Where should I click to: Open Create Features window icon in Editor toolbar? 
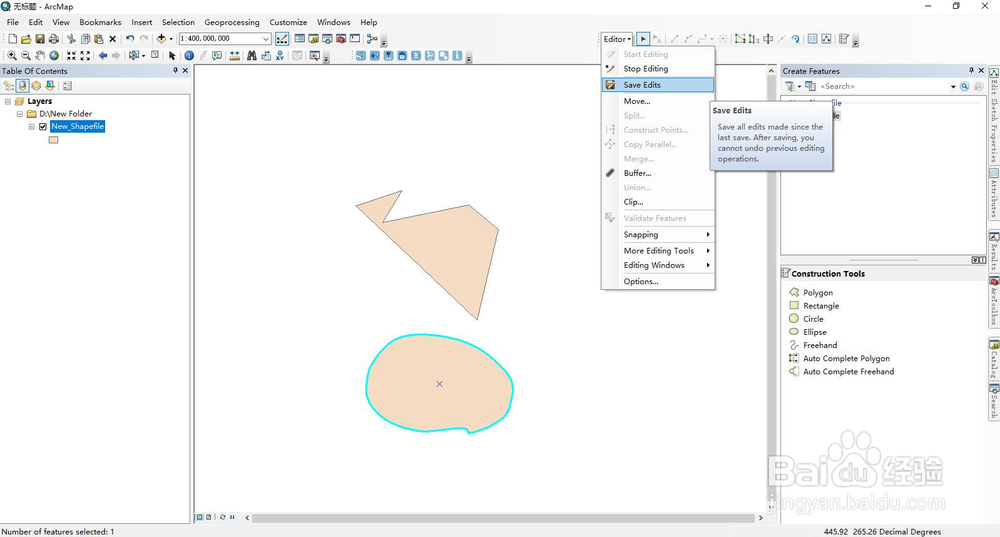[844, 39]
